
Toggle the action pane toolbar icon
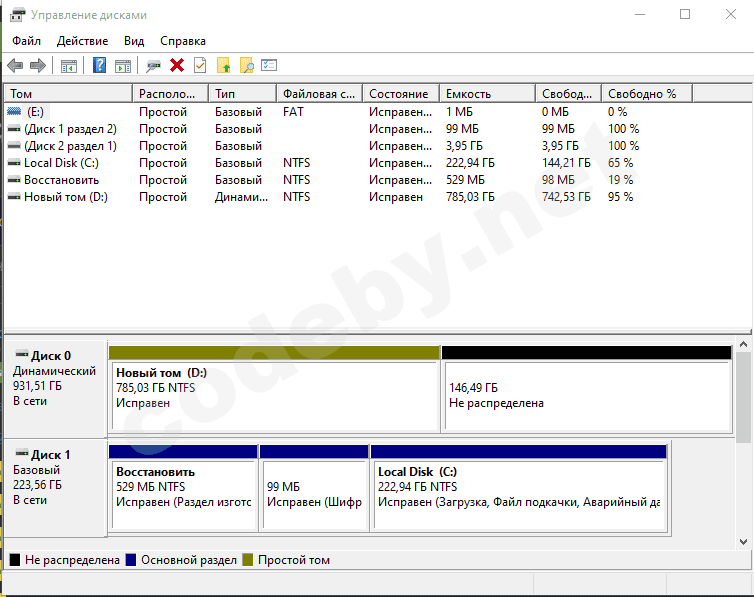(123, 66)
